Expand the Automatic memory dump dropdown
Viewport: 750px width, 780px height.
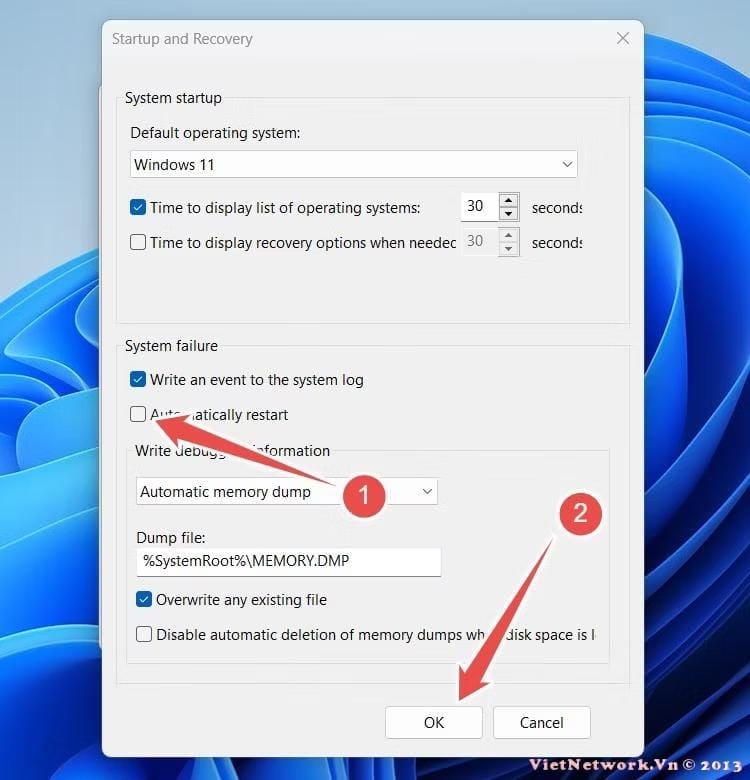(427, 491)
